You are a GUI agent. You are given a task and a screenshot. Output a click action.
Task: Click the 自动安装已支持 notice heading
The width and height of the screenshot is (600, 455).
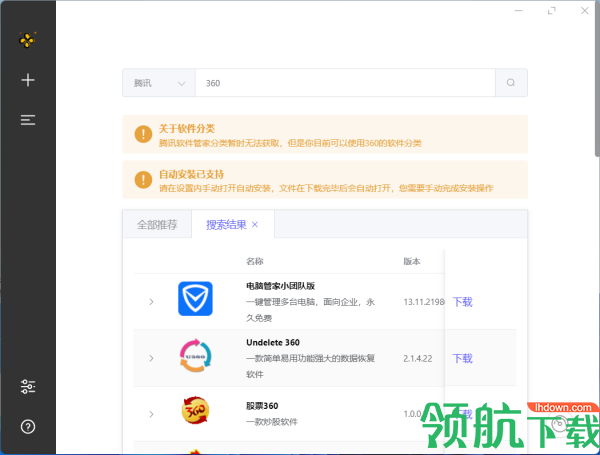coord(191,174)
